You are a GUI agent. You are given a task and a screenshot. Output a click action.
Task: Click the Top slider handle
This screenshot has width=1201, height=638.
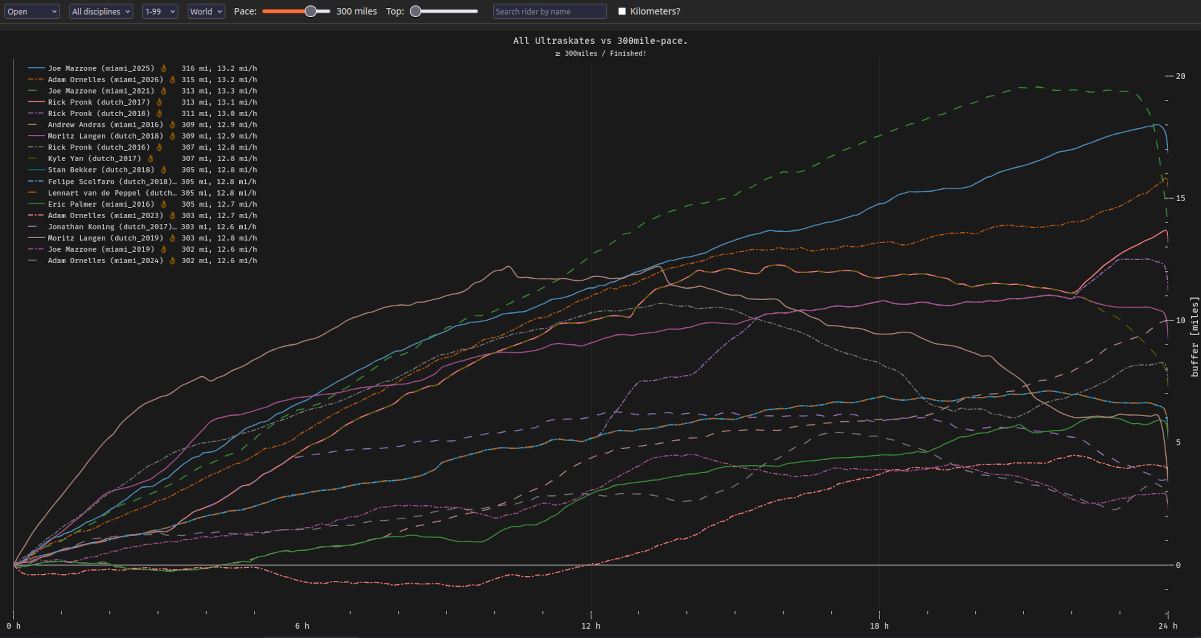(x=416, y=12)
